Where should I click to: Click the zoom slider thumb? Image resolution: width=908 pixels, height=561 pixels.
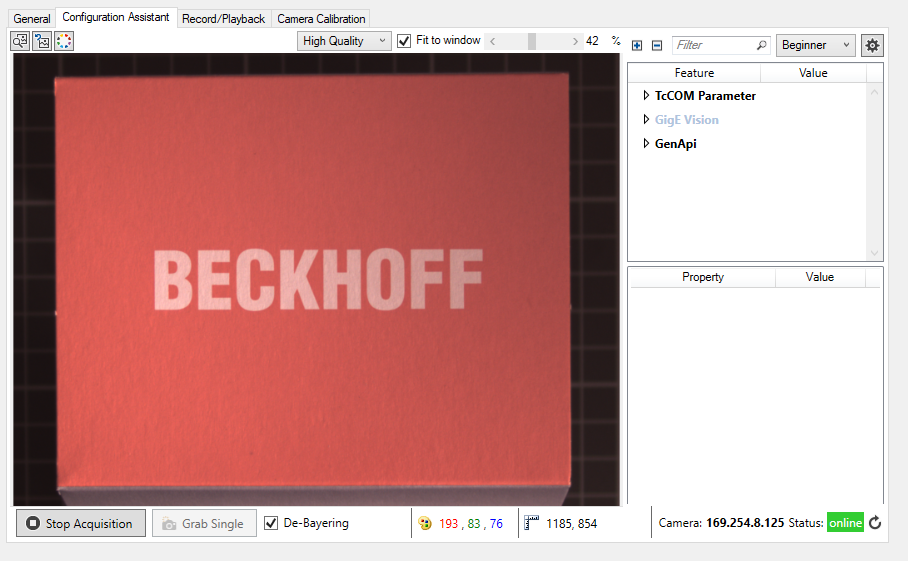(x=532, y=41)
